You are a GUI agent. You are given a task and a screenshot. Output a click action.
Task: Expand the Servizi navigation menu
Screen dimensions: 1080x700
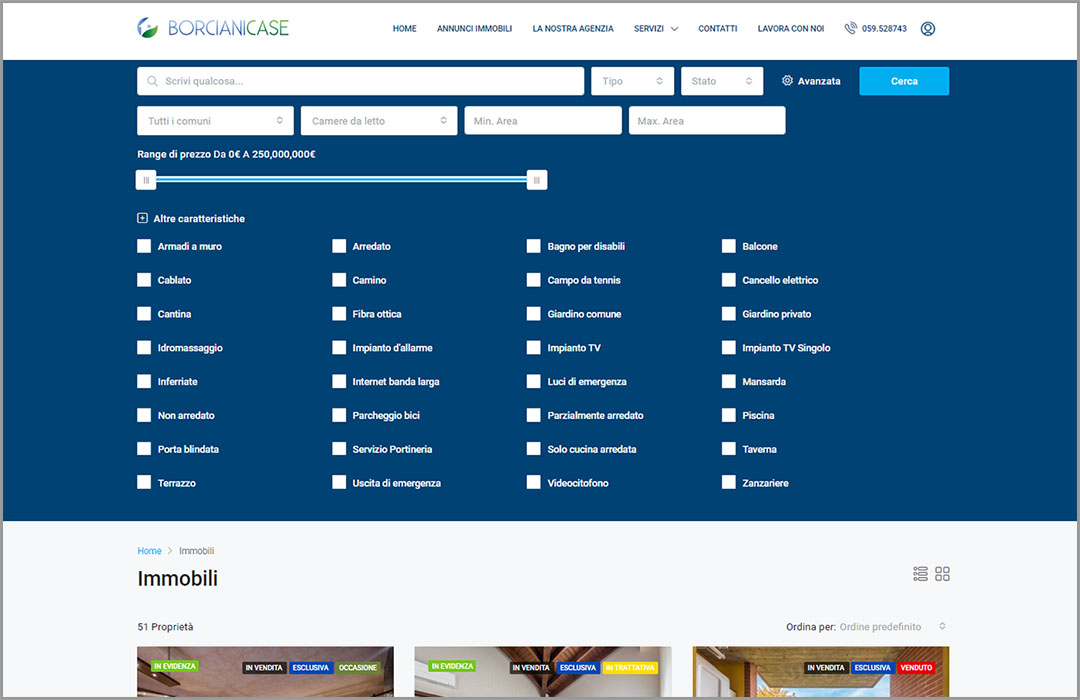[x=655, y=29]
